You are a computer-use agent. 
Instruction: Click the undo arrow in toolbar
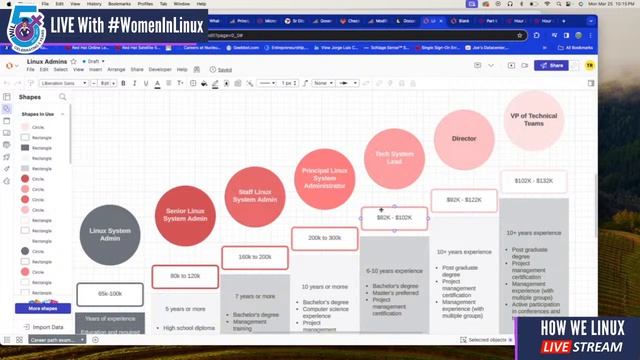click(x=7, y=83)
